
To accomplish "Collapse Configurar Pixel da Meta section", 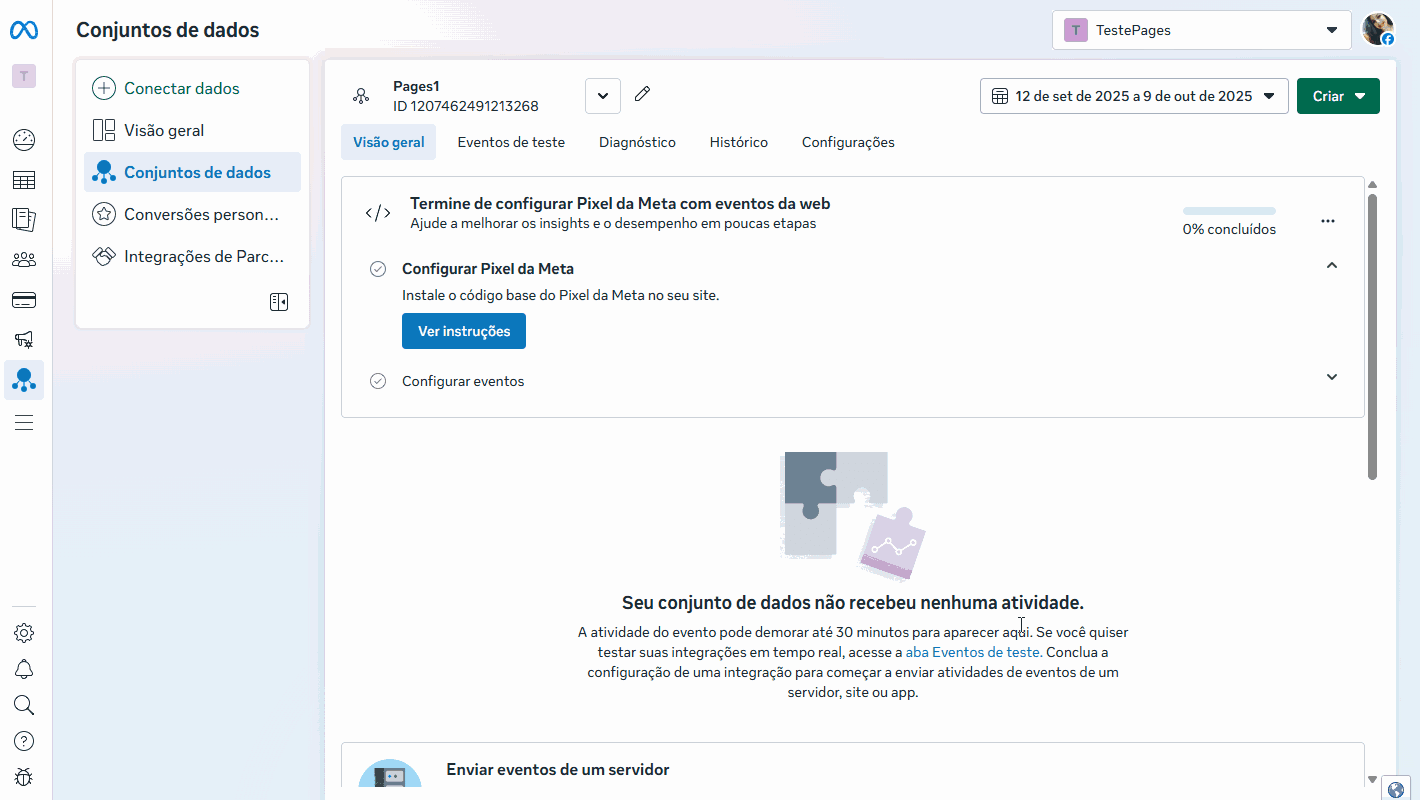I will [x=1331, y=265].
